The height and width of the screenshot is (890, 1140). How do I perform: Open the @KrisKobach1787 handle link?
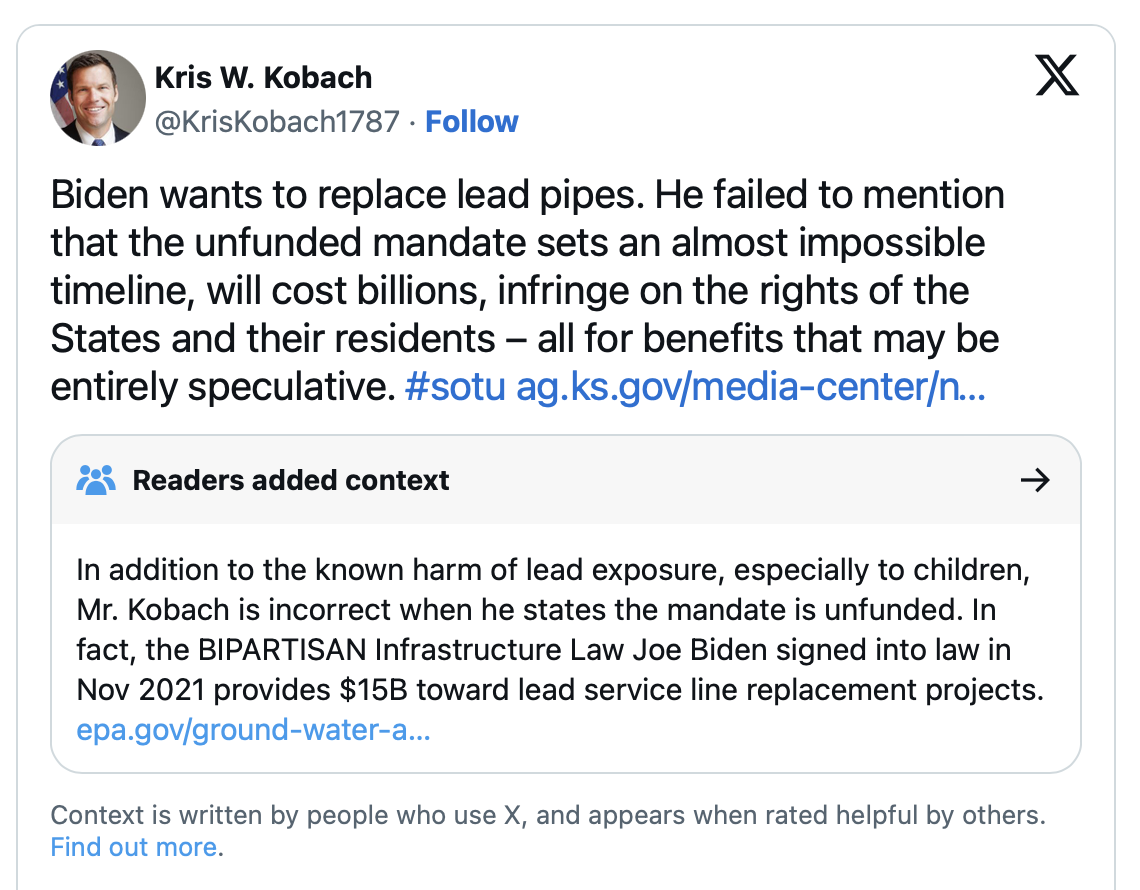click(x=276, y=122)
